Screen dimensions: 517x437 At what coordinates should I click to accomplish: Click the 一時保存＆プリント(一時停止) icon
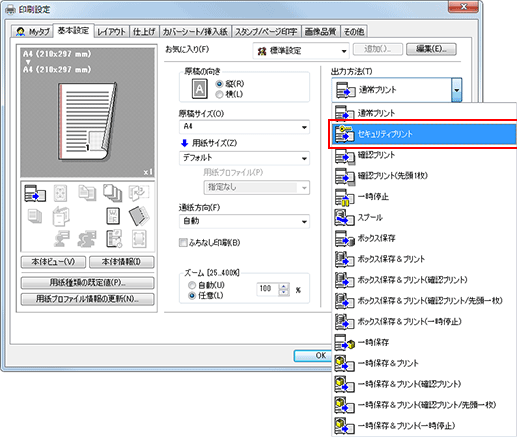[x=344, y=426]
